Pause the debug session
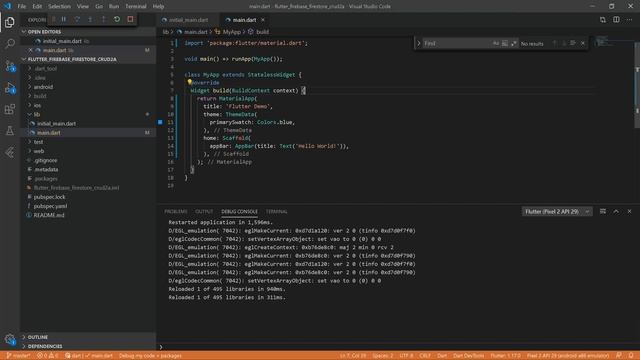The image size is (640, 360). point(64,19)
